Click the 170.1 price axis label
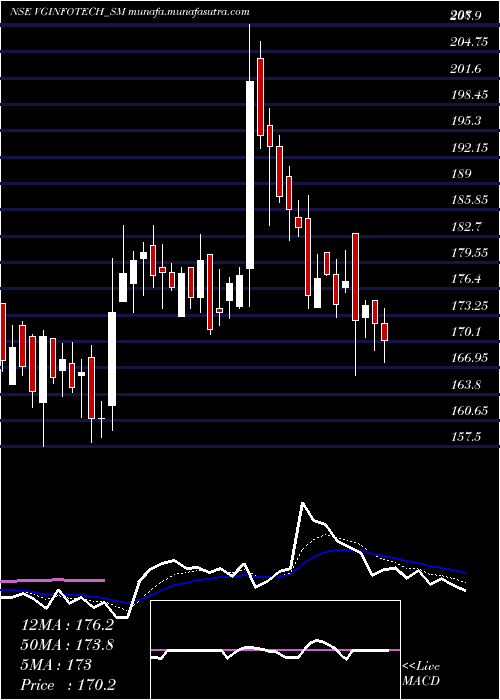This screenshot has width=500, height=700. [466, 332]
